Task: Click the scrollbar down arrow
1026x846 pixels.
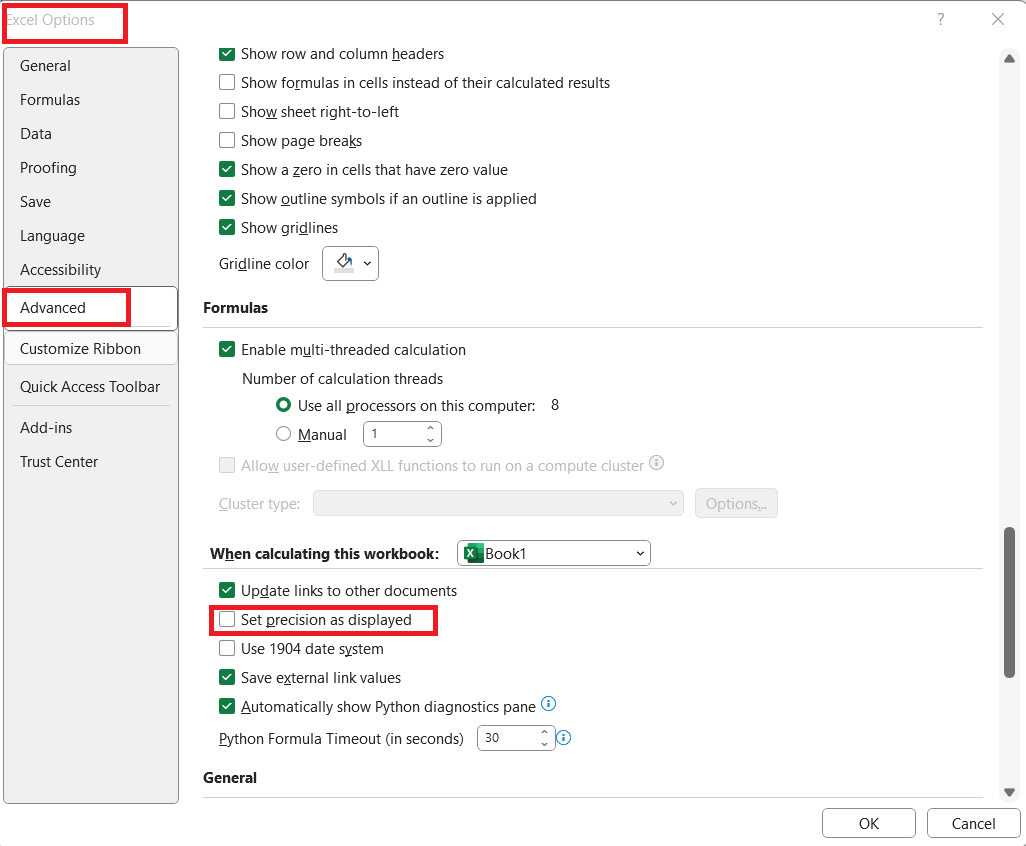Action: click(x=1009, y=792)
